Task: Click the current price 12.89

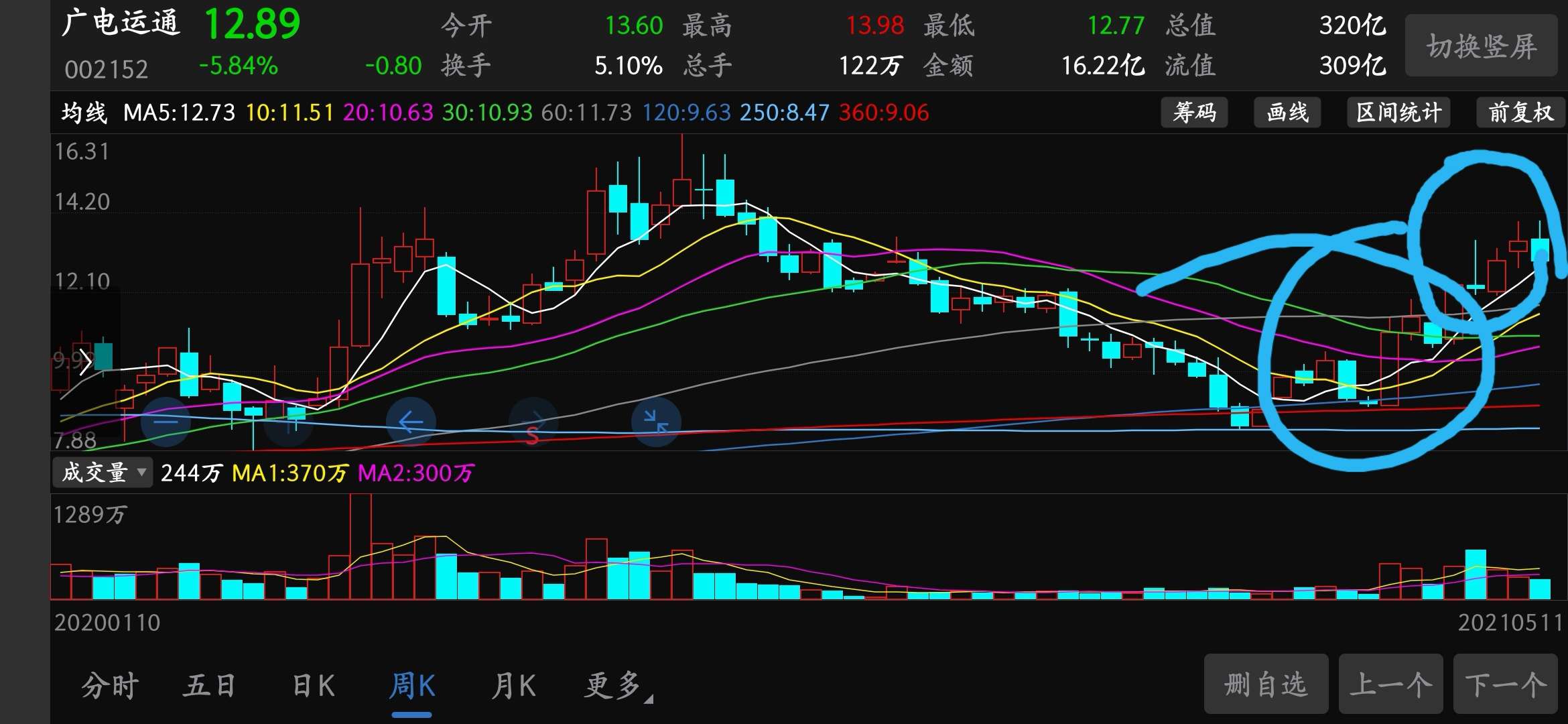Action: (x=252, y=24)
